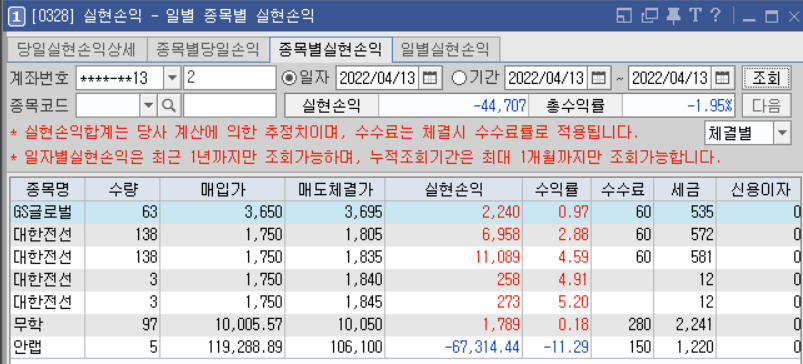
Task: Click the 다음 next button
Action: pyautogui.click(x=766, y=106)
